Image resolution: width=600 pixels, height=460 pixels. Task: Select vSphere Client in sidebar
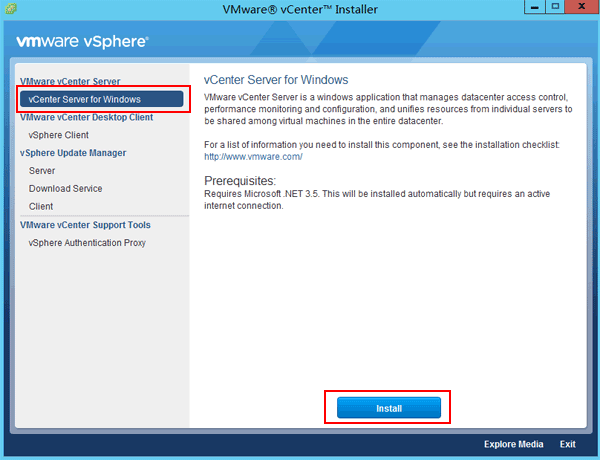click(59, 135)
